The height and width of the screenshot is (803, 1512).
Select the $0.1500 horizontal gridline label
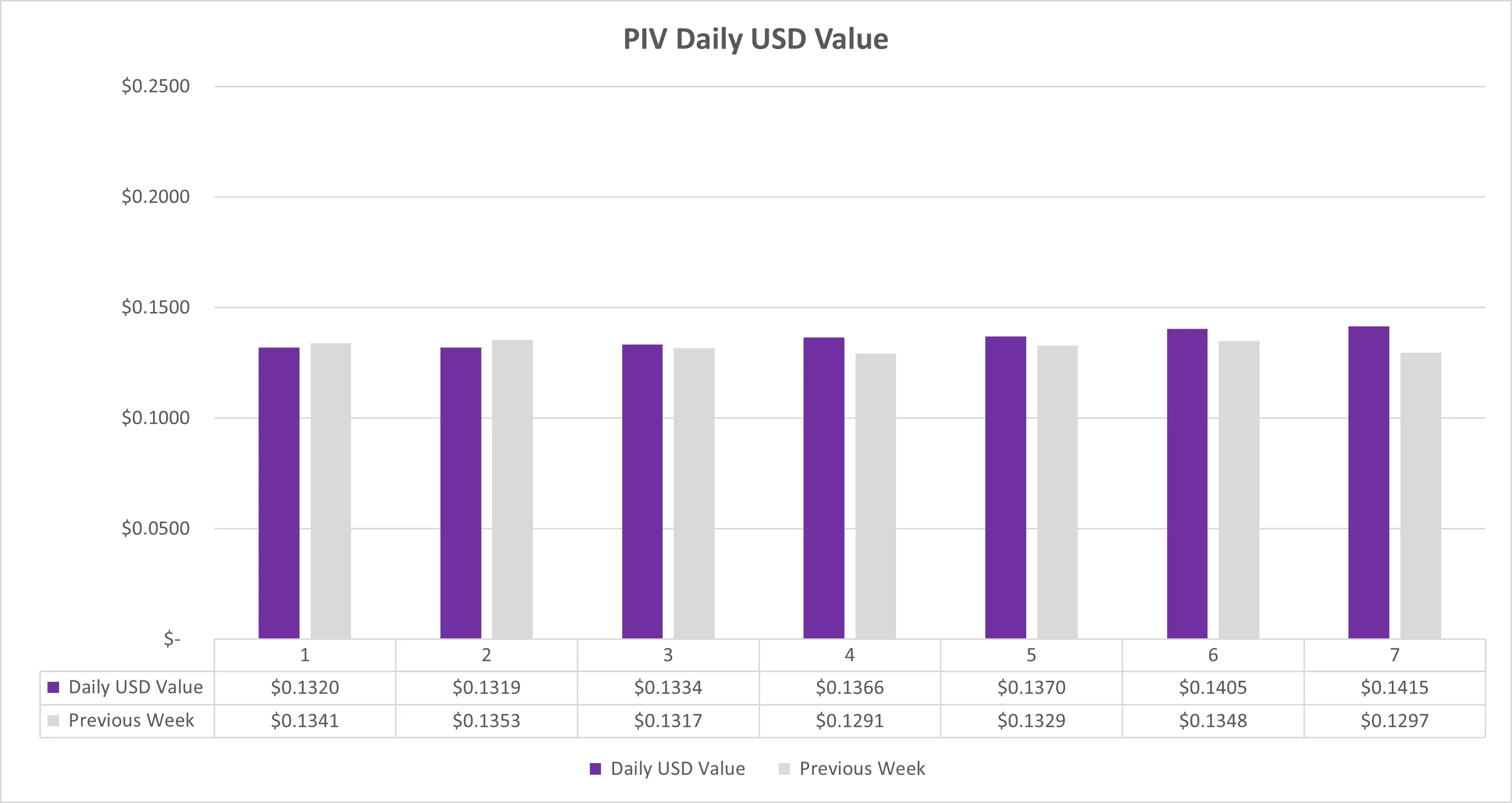click(x=156, y=307)
